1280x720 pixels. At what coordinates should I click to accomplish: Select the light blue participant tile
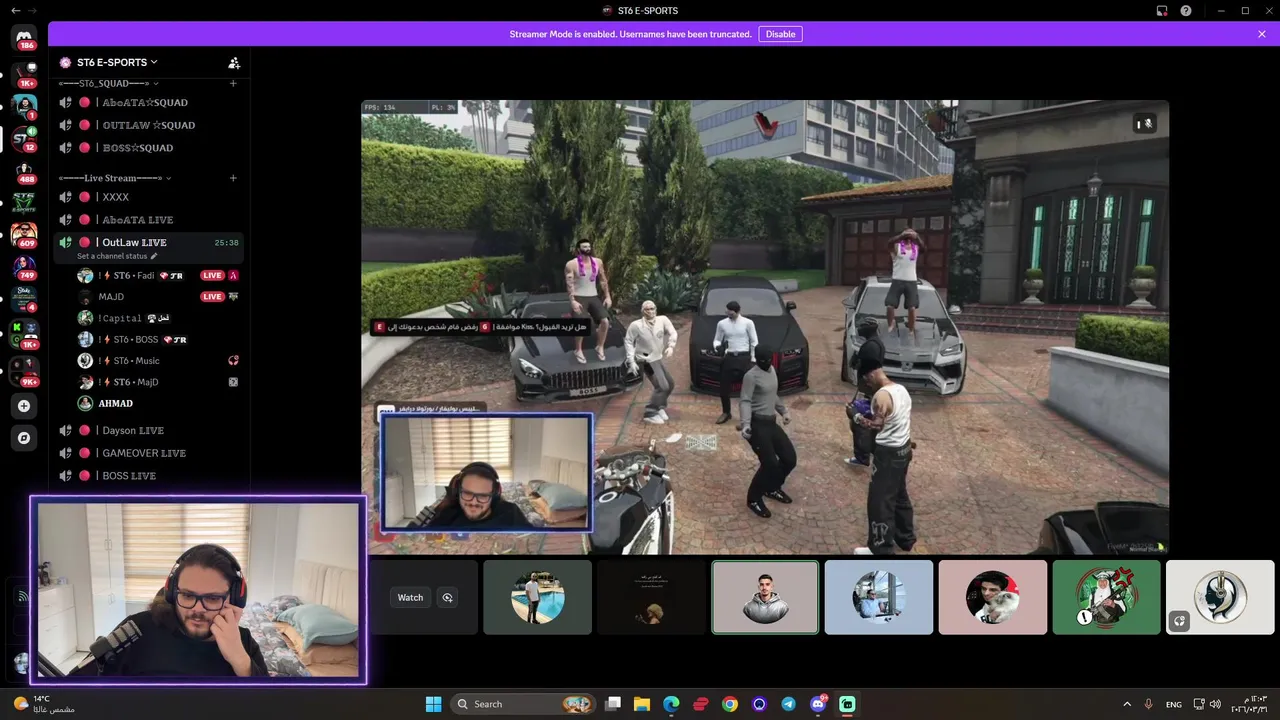879,597
